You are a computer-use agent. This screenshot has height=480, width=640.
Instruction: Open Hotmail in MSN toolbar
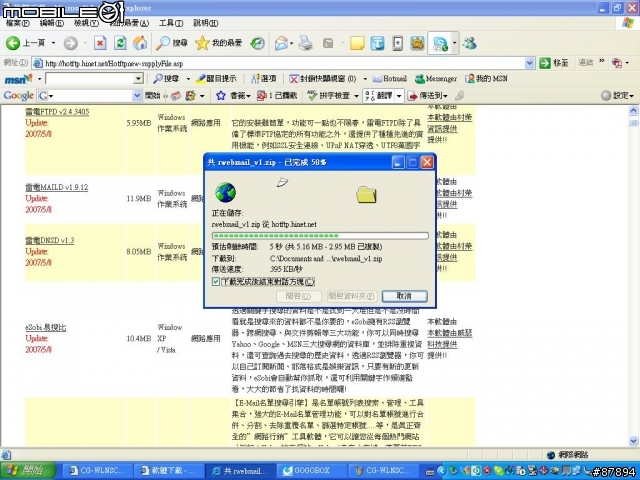tap(389, 78)
